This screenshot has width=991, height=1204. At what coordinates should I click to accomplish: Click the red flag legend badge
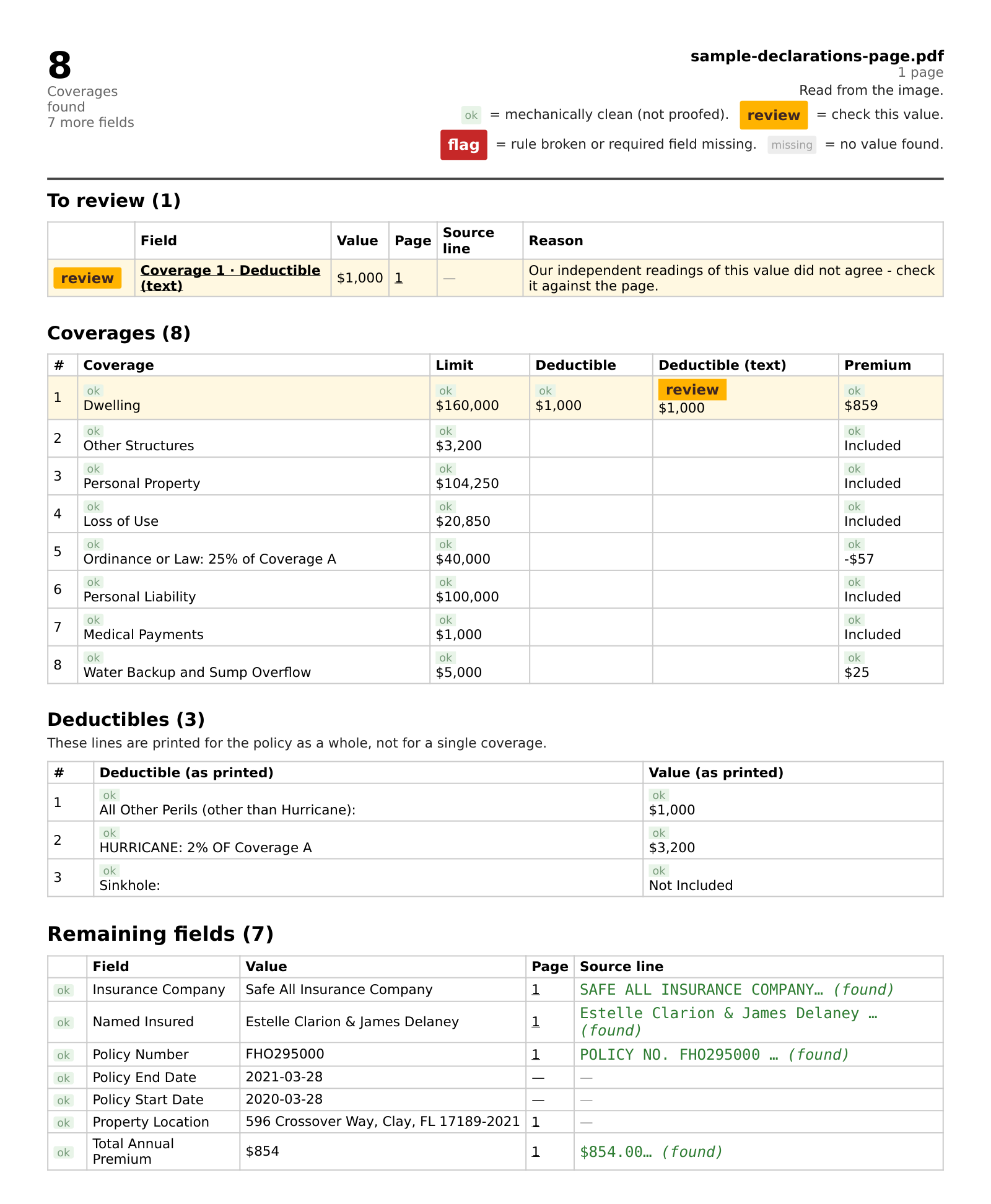pyautogui.click(x=464, y=145)
